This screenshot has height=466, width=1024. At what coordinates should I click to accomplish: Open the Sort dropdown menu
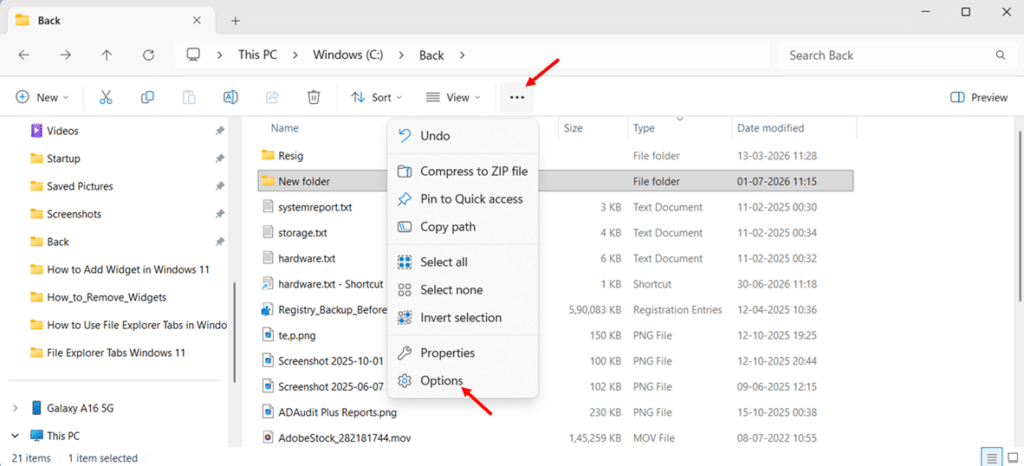376,97
